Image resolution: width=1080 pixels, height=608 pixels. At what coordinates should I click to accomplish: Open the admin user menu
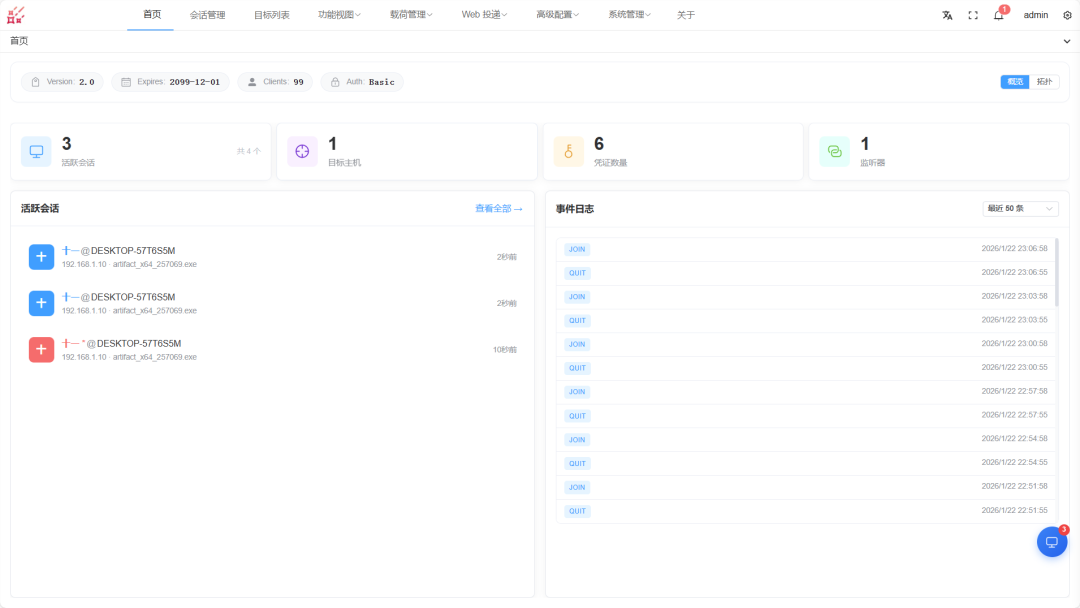[x=1035, y=15]
